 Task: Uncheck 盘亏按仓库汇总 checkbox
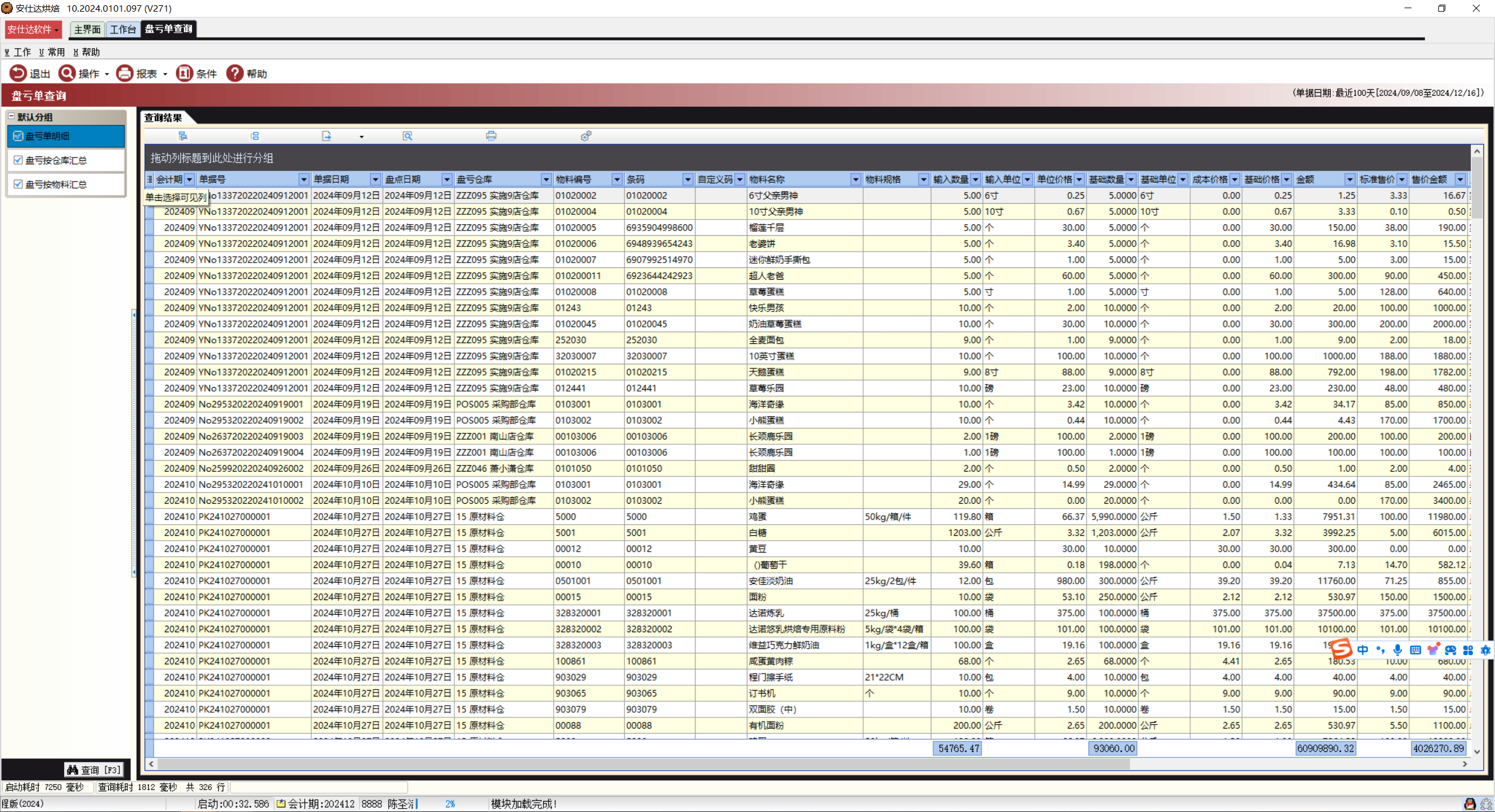(x=18, y=160)
